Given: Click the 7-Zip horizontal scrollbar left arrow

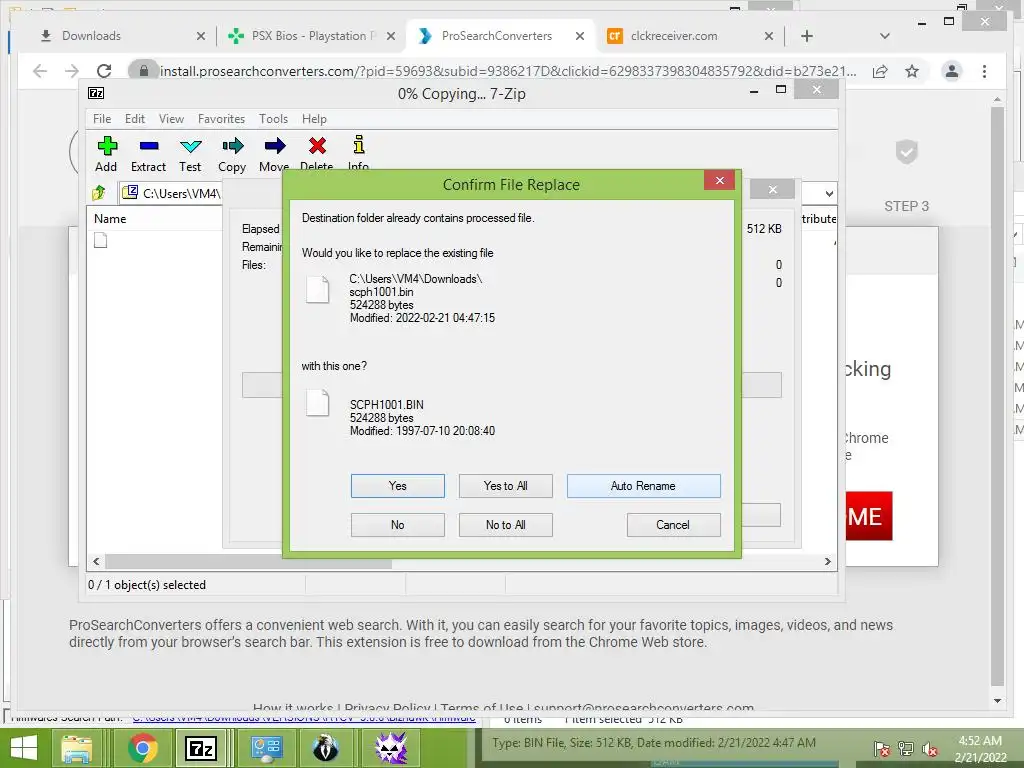Looking at the screenshot, I should point(97,562).
